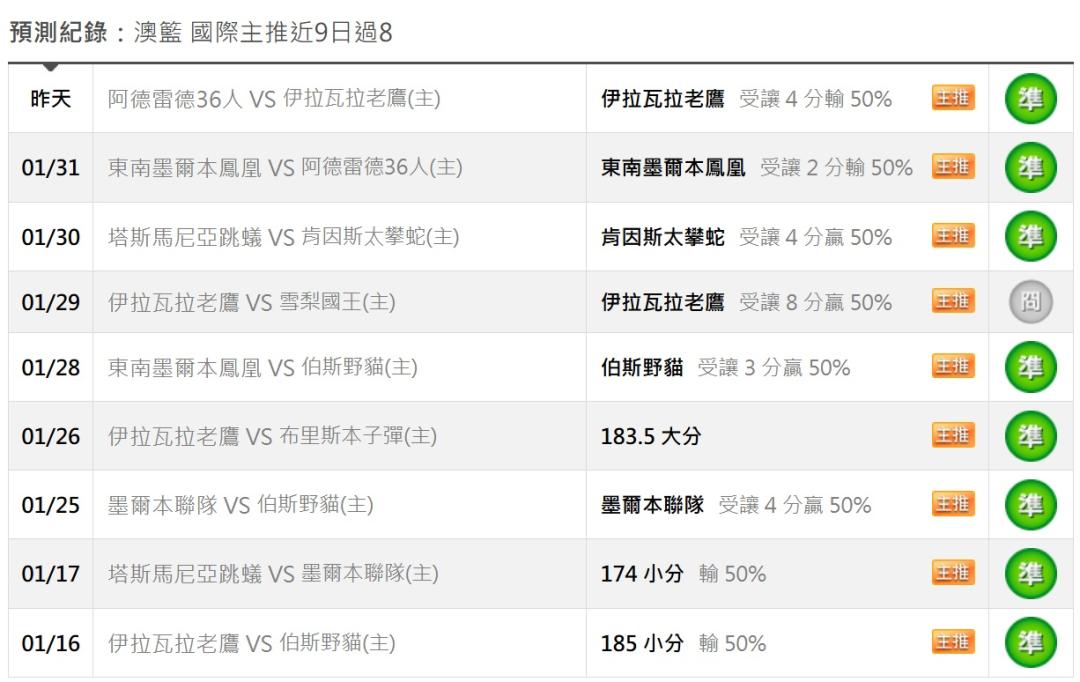Open the 伊拉瓦拉老鷹 VS 雪梨國王 match
Screen dimensions: 1080x682
251,302
